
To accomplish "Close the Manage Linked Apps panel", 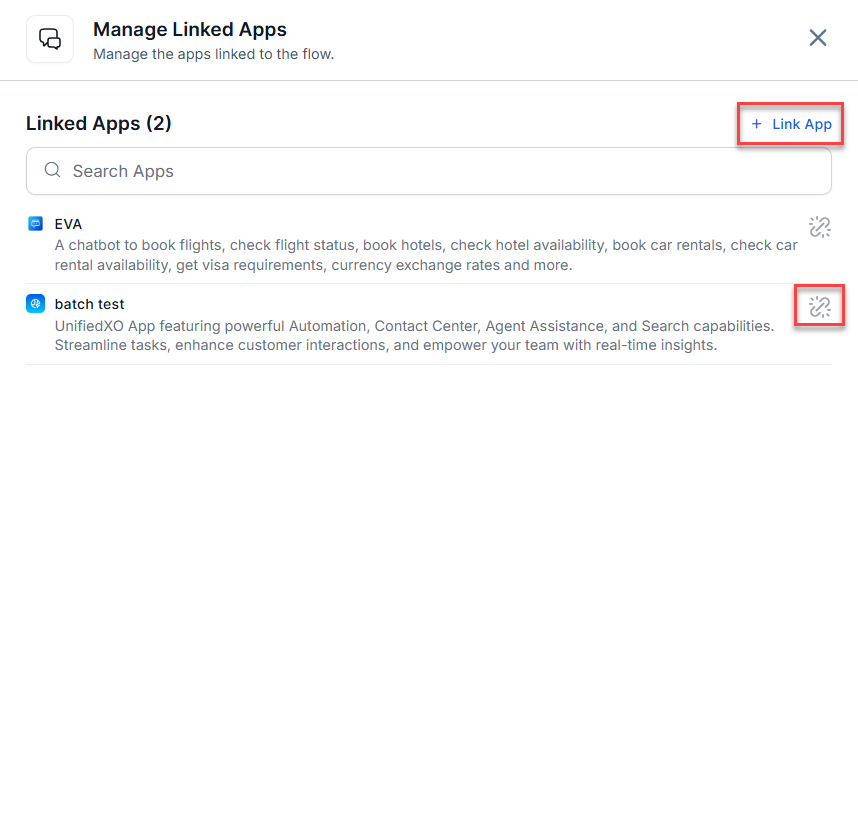I will click(817, 38).
